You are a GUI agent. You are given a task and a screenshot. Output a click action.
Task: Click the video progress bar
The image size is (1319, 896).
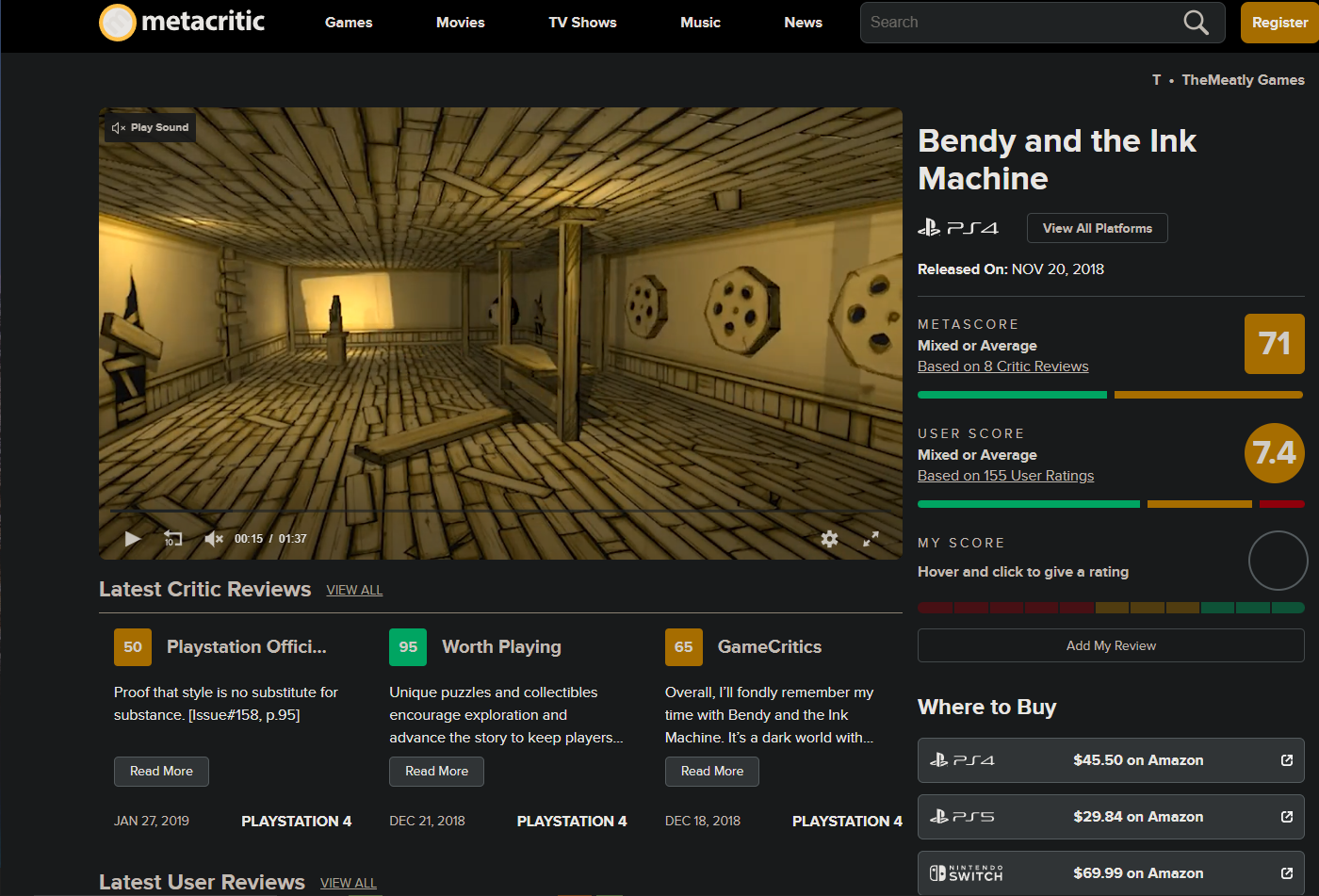pyautogui.click(x=501, y=512)
